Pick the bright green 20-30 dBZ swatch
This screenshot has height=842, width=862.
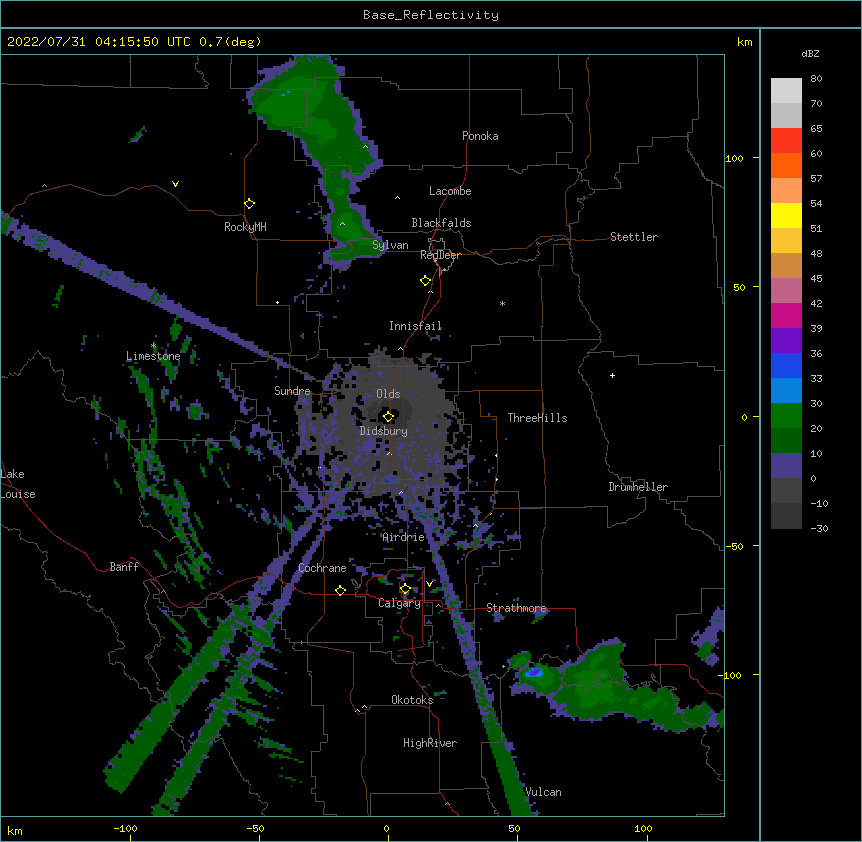[786, 416]
